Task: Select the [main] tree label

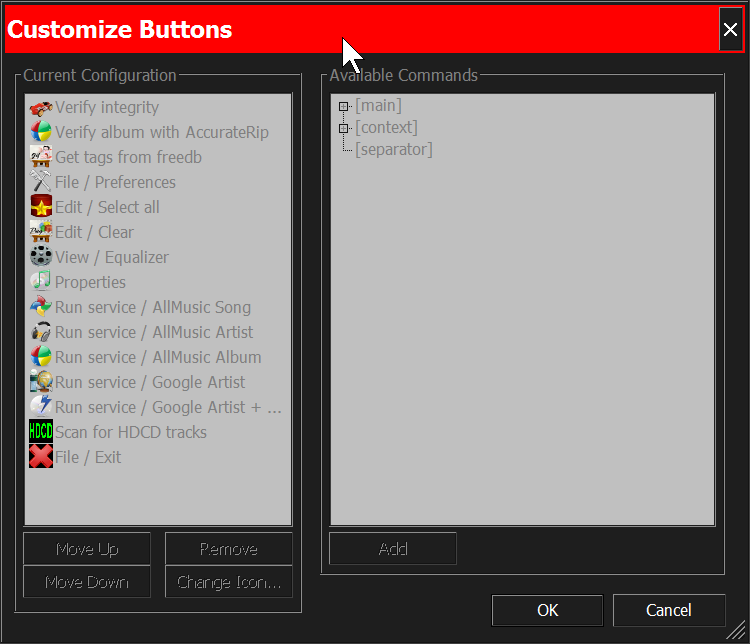Action: click(x=378, y=106)
